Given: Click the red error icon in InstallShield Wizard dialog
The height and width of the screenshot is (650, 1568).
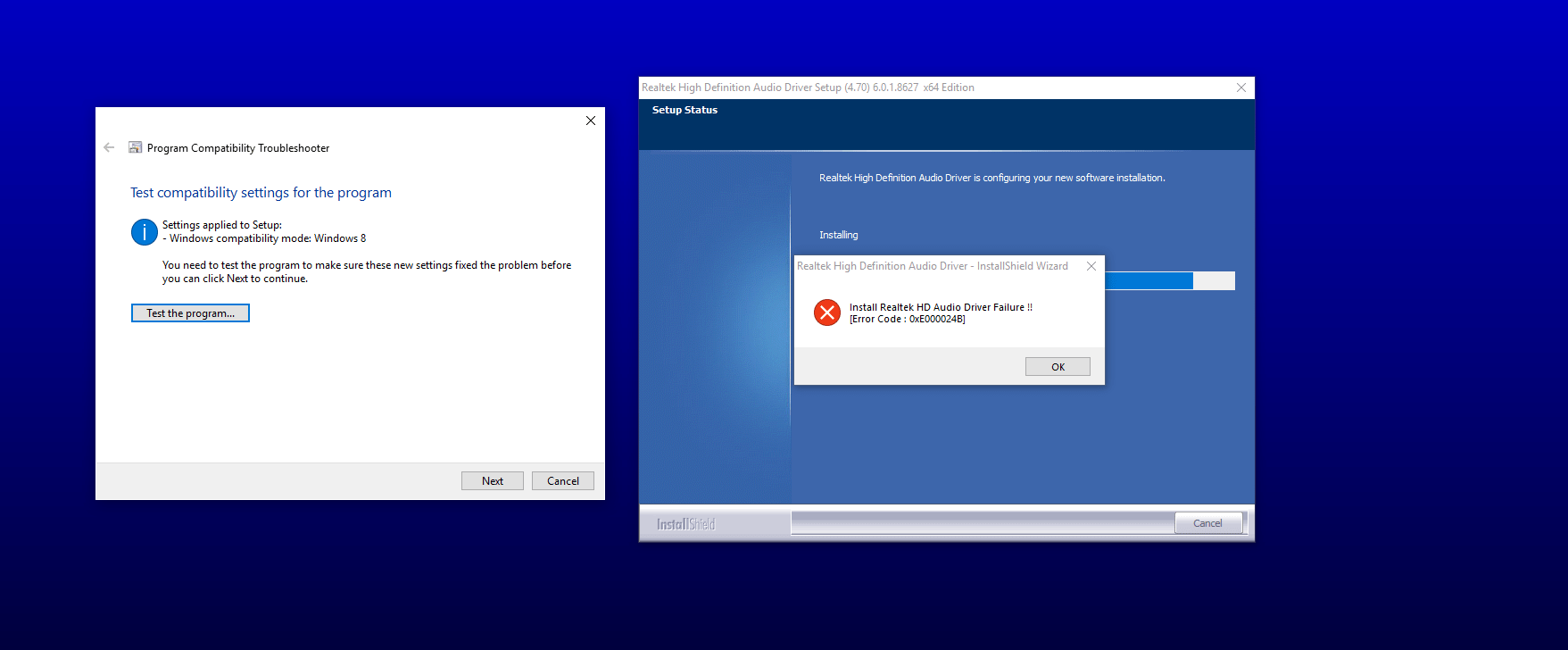Looking at the screenshot, I should point(827,312).
